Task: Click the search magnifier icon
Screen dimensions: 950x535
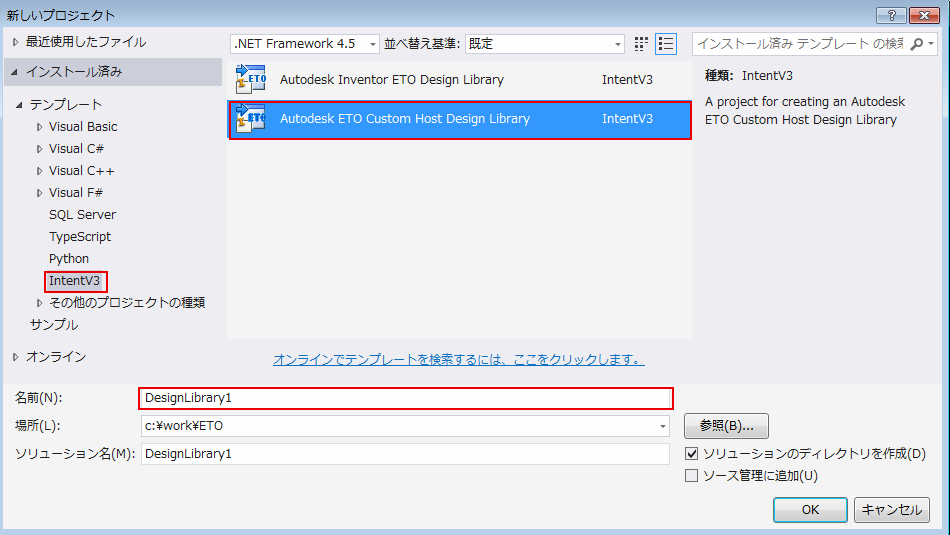Action: [x=917, y=44]
